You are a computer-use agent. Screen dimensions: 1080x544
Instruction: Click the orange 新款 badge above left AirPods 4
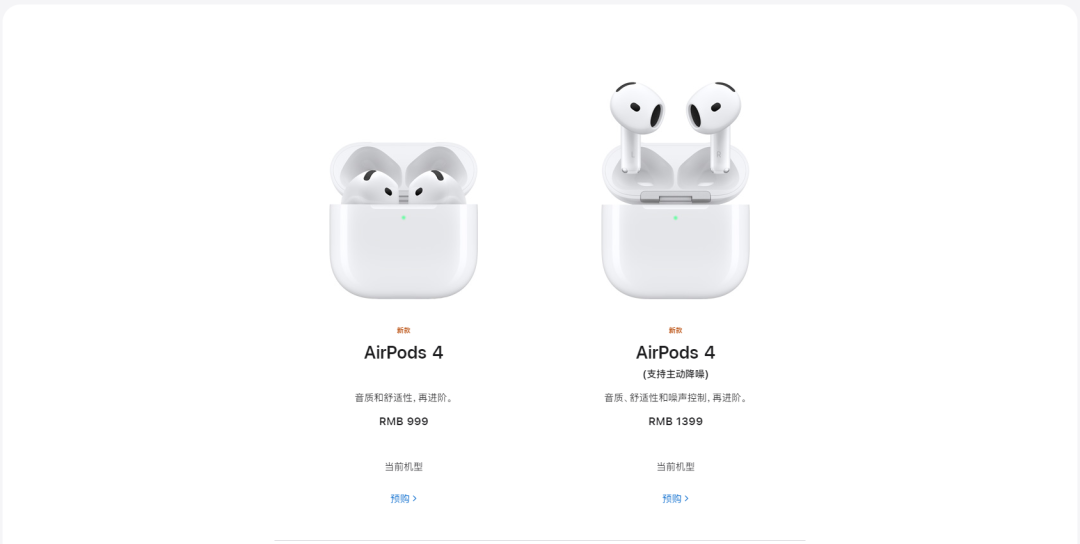pos(404,331)
